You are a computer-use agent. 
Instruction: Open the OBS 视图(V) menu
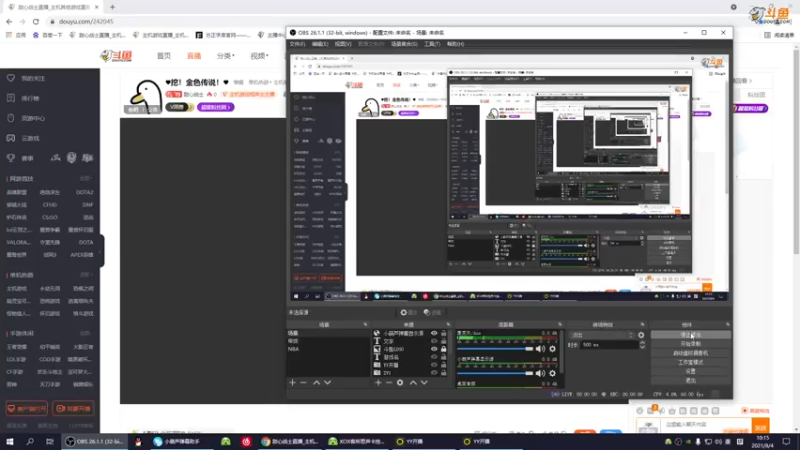(343, 44)
